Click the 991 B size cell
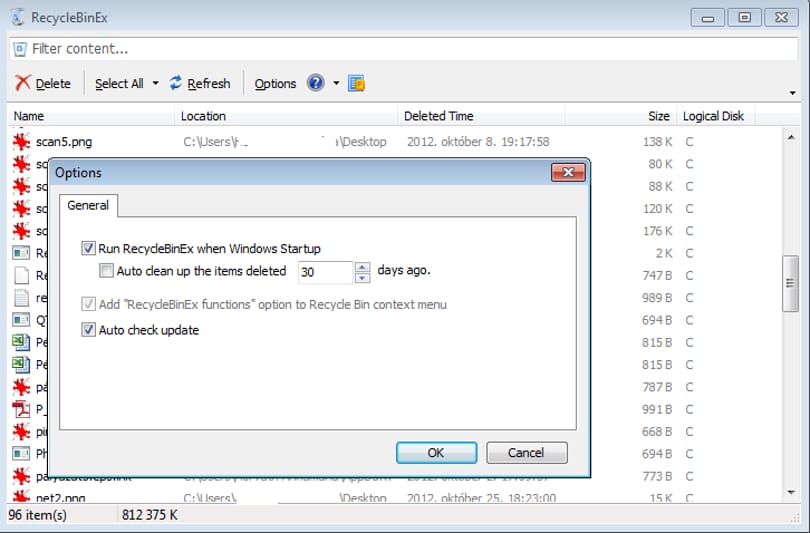Viewport: 810px width, 533px height. coord(657,409)
